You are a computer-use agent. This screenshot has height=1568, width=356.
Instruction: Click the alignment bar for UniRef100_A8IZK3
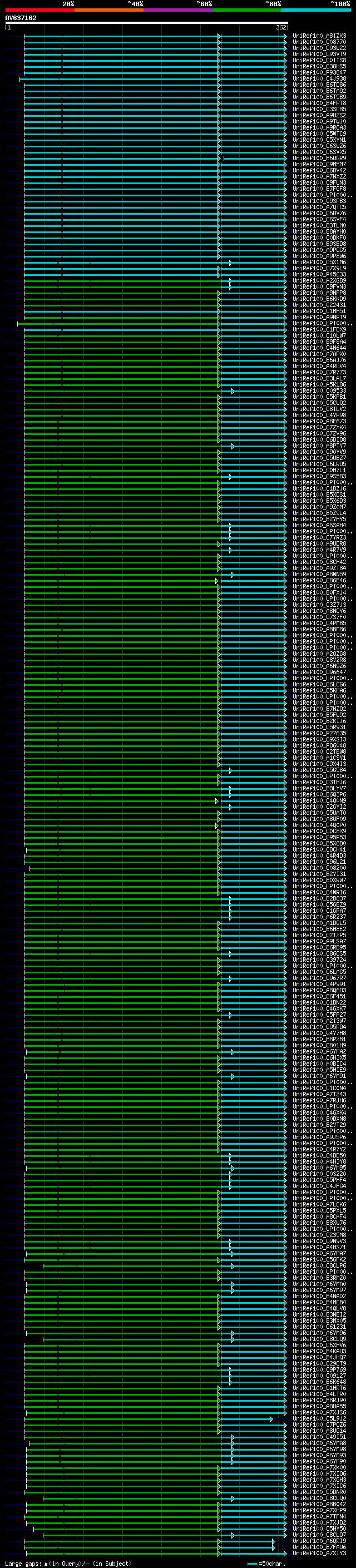pyautogui.click(x=155, y=36)
